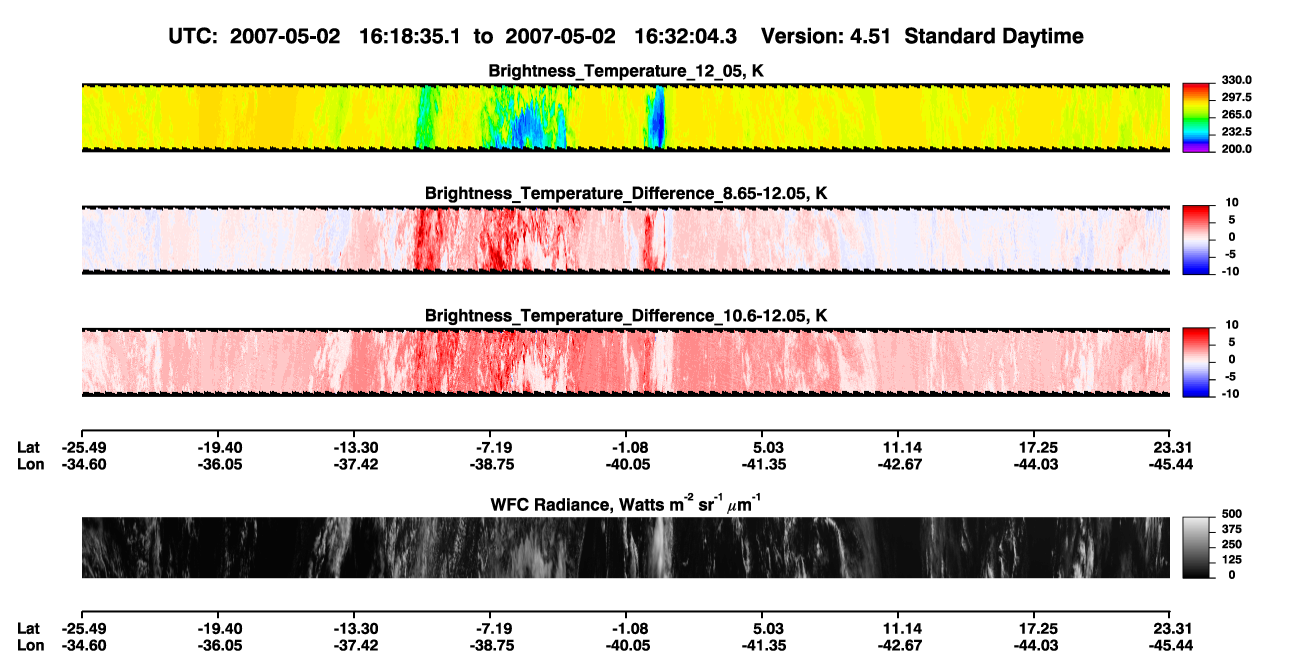This screenshot has height=667, width=1300.
Task: Click longitude '-45.44' under the 10.6-12.05 panel
Action: pos(1170,464)
